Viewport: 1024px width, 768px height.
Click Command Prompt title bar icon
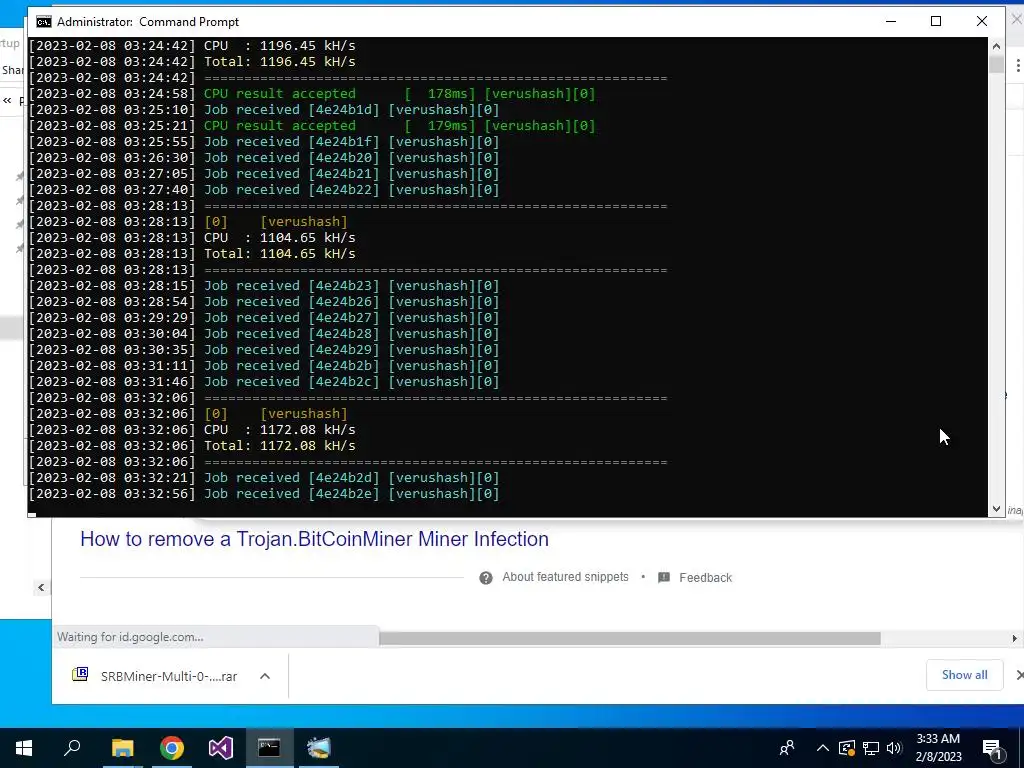point(44,22)
